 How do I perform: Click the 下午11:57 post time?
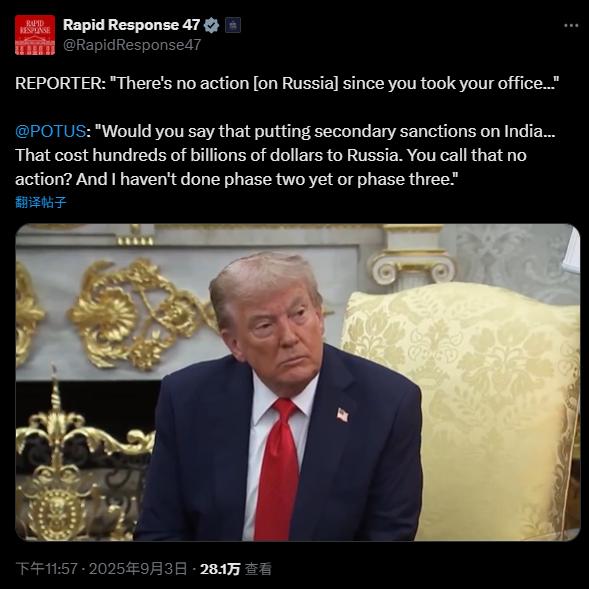tap(47, 569)
